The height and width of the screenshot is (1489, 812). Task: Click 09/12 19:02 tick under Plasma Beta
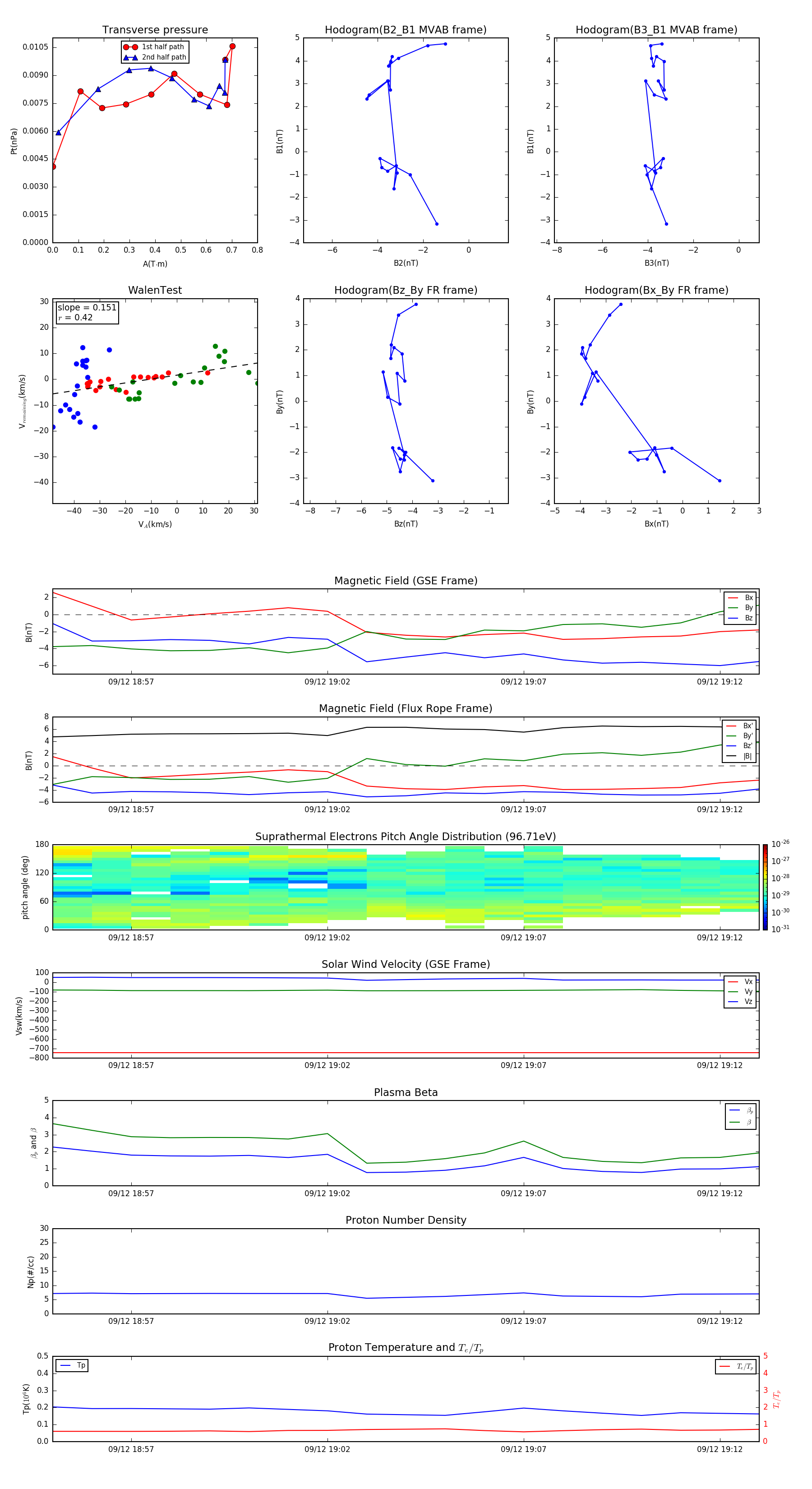click(327, 1193)
